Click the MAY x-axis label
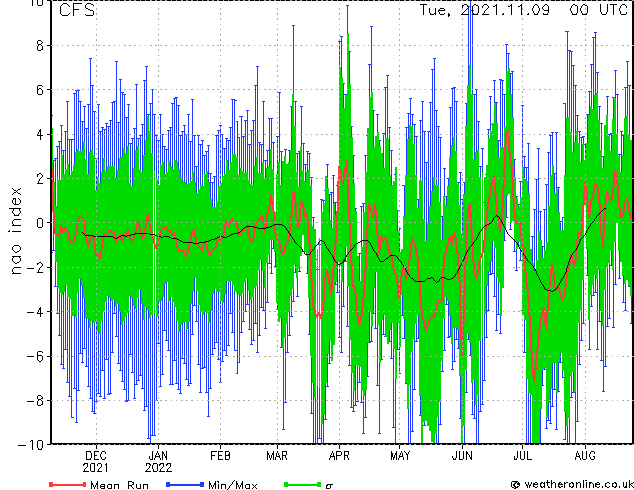This screenshot has width=634, height=490. click(x=400, y=456)
